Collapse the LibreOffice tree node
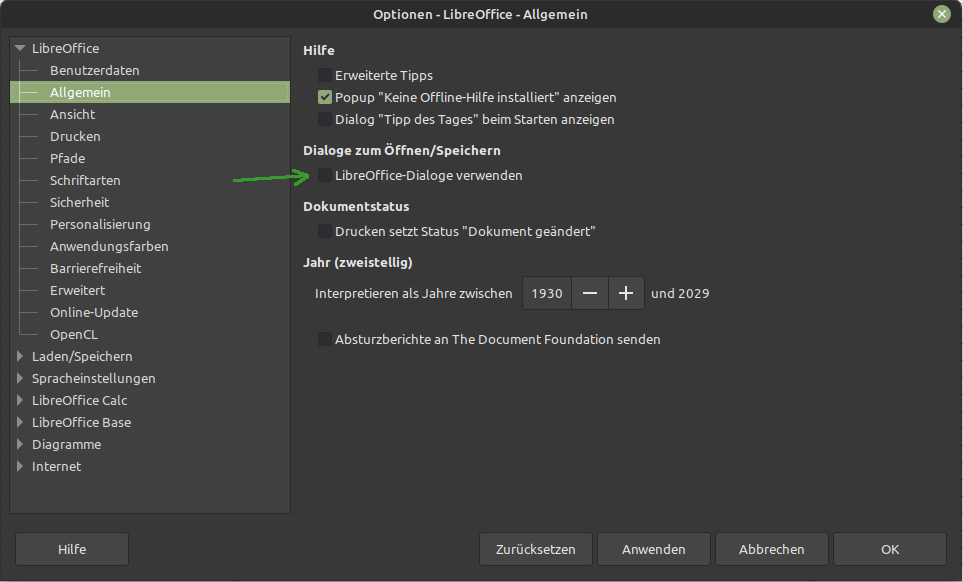963x582 pixels. [20, 48]
